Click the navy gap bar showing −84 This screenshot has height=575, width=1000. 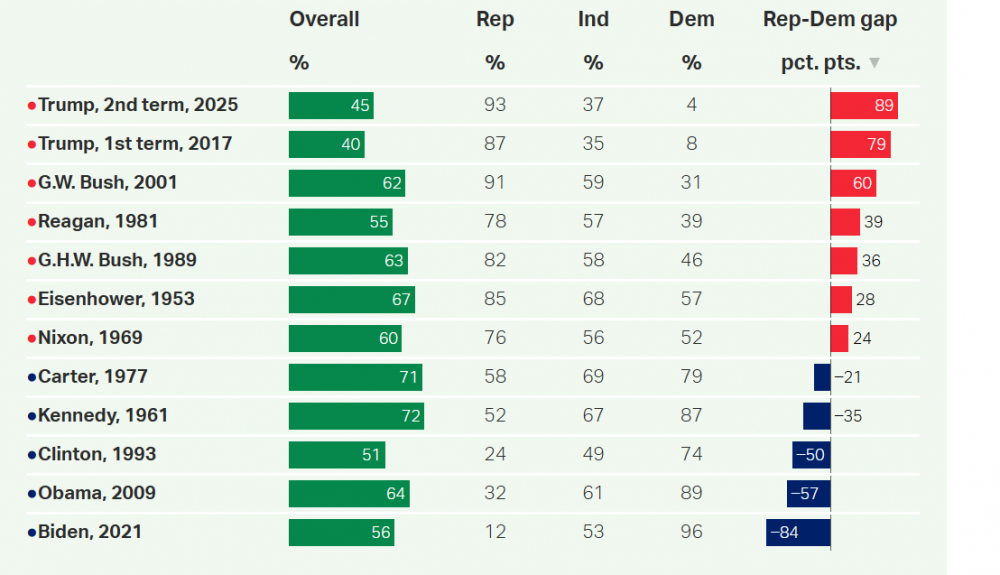coord(798,532)
